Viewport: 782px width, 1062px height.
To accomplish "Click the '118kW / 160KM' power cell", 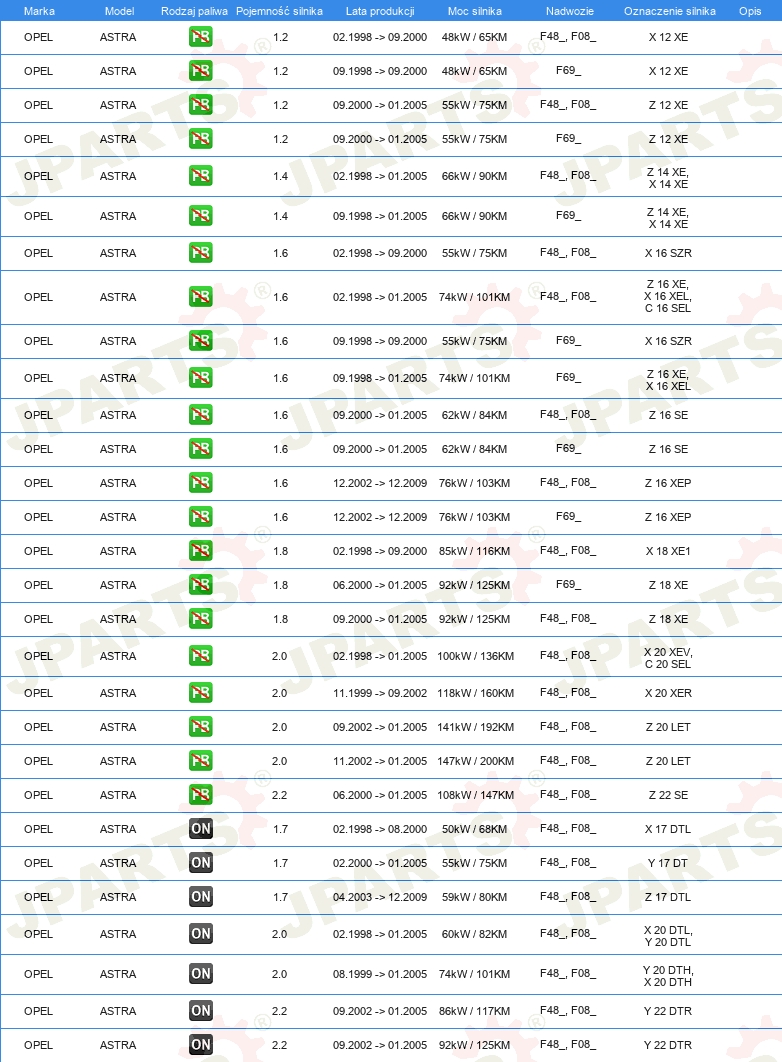I will 475,693.
